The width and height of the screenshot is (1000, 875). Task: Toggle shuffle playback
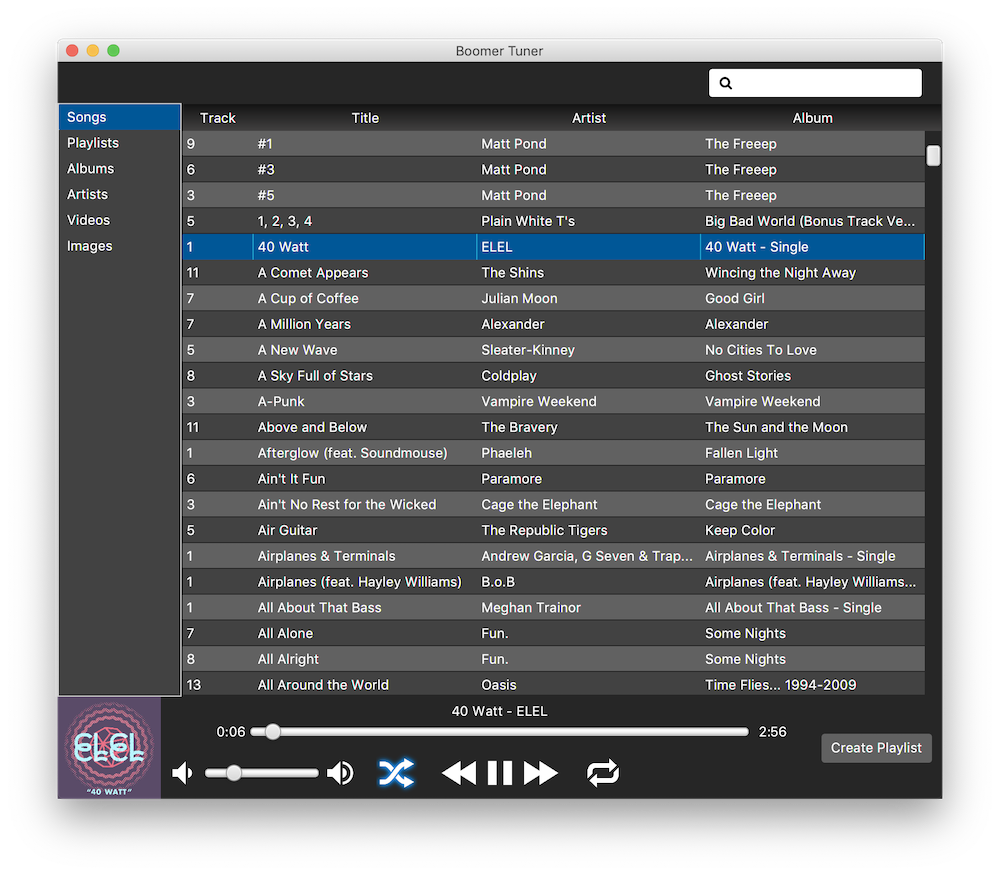point(396,773)
